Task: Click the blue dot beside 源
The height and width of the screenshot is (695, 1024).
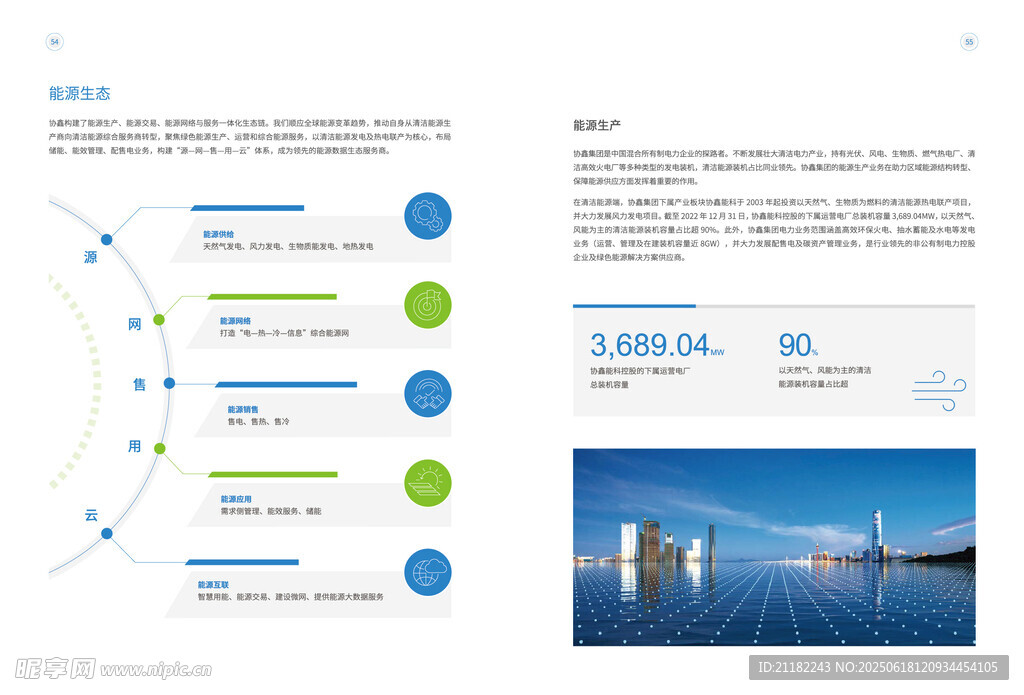Action: [x=106, y=240]
